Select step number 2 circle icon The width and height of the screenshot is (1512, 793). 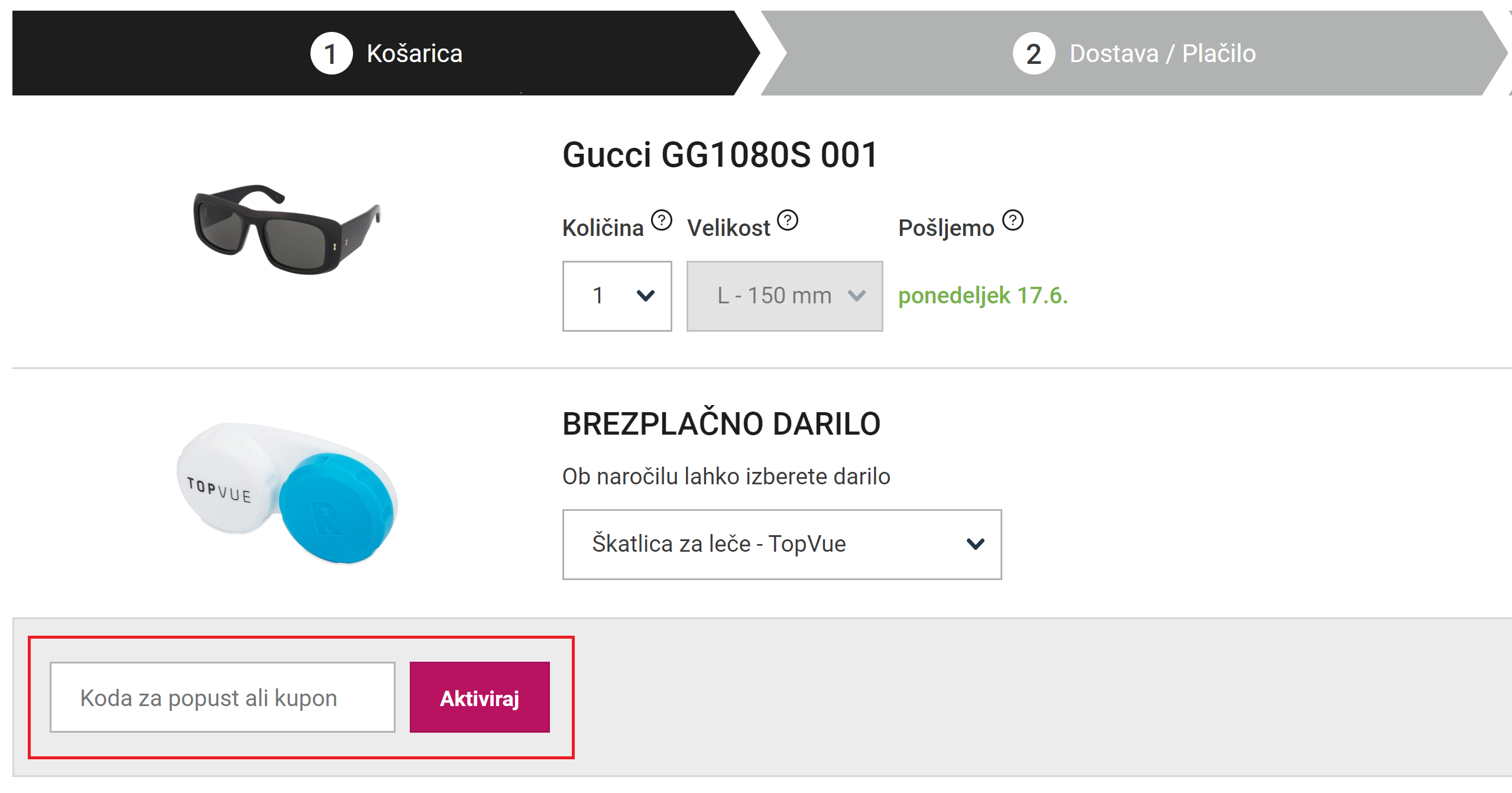1034,53
